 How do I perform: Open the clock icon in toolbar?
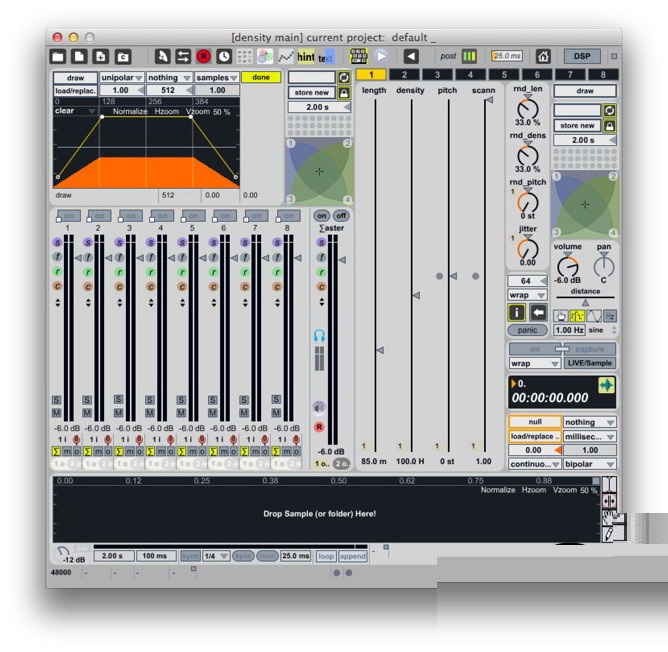coord(224,56)
